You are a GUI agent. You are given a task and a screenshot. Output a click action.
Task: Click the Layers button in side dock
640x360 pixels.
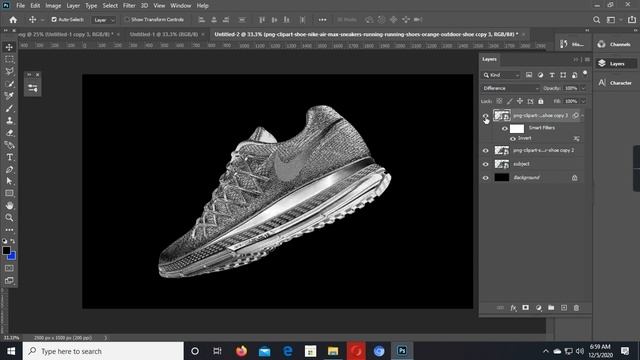pyautogui.click(x=616, y=63)
